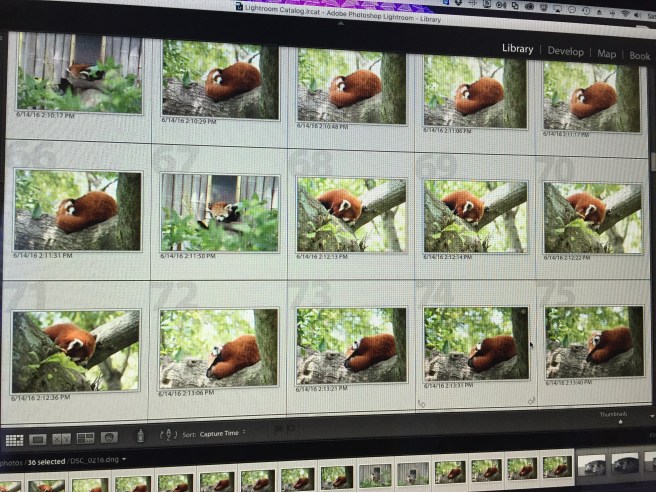The height and width of the screenshot is (492, 656).
Task: Select photo taken at 2:10:17 PM
Action: tap(79, 73)
